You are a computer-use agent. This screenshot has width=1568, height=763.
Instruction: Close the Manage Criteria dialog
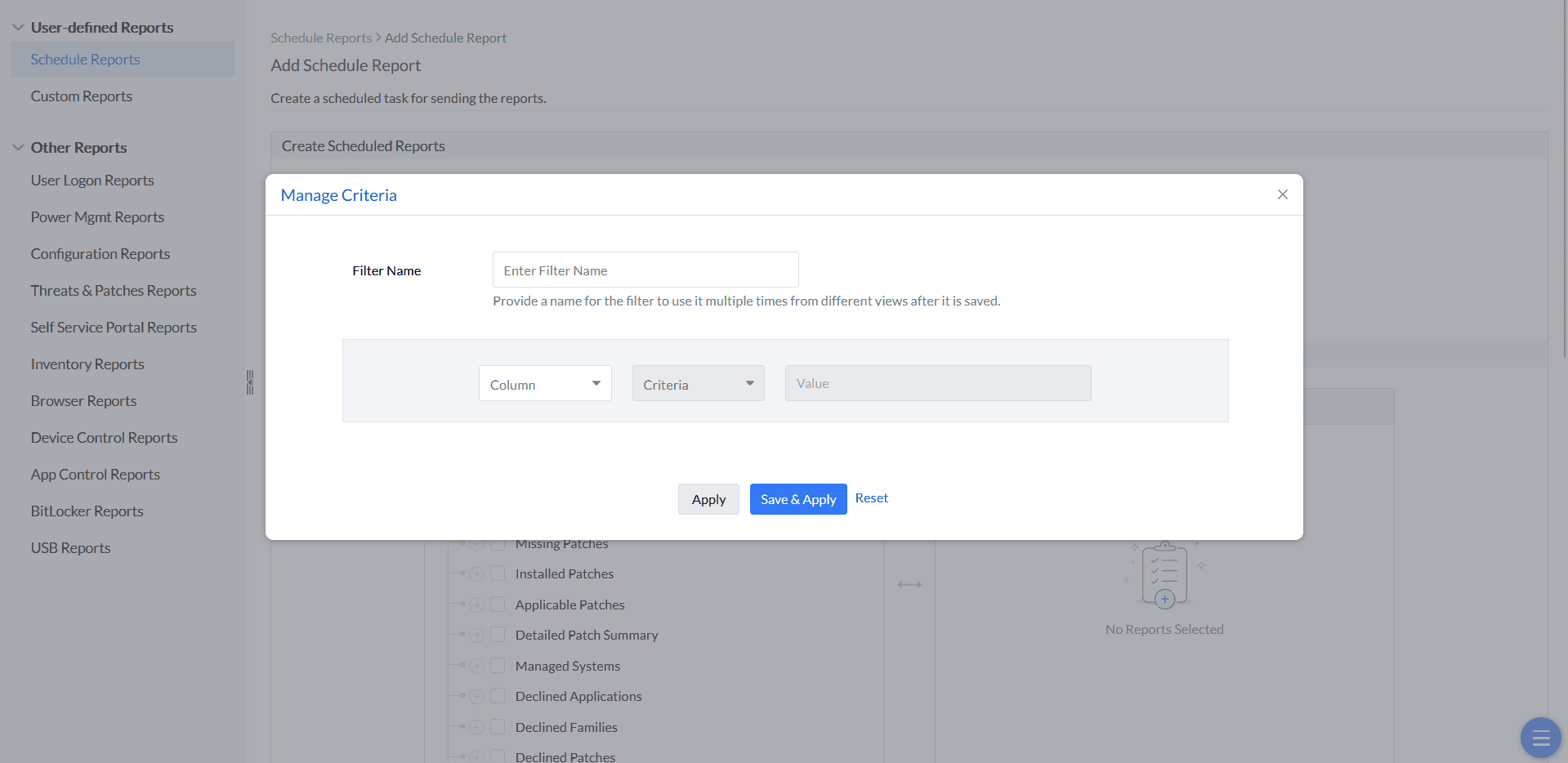1282,194
